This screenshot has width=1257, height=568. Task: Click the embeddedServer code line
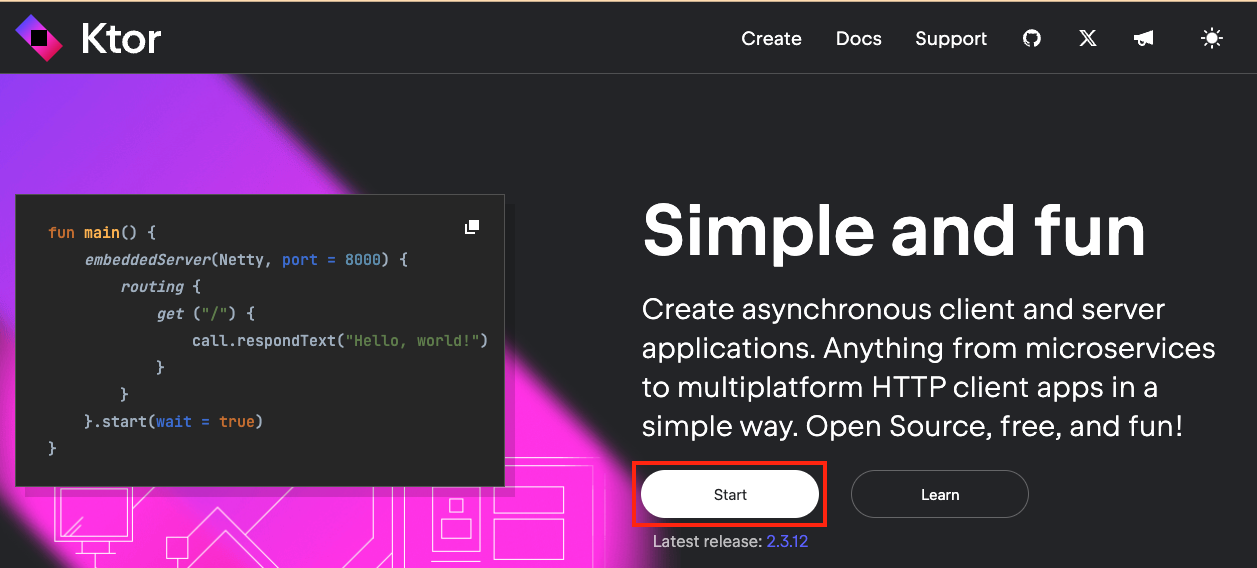[247, 259]
